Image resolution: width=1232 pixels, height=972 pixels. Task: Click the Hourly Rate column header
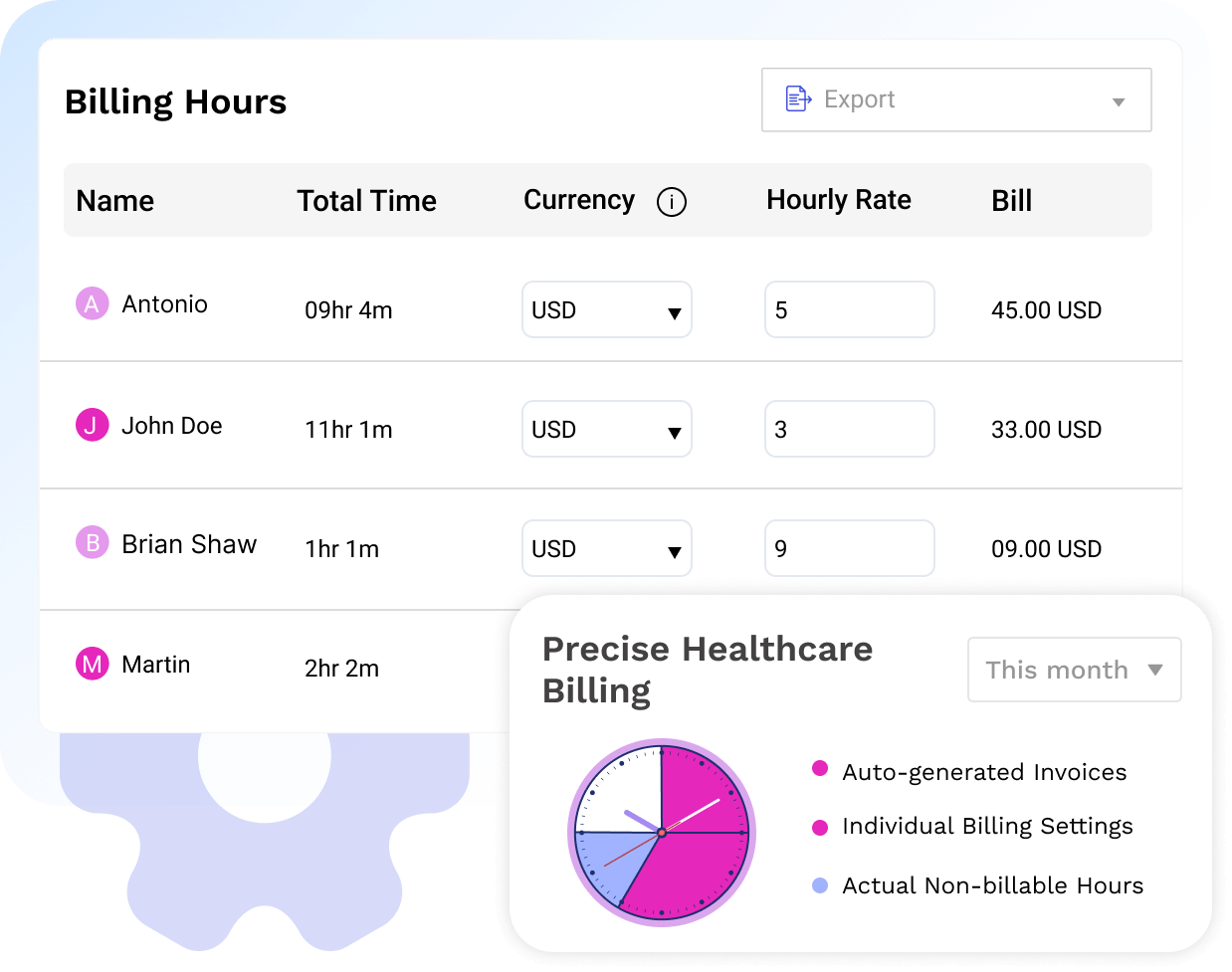tap(839, 201)
